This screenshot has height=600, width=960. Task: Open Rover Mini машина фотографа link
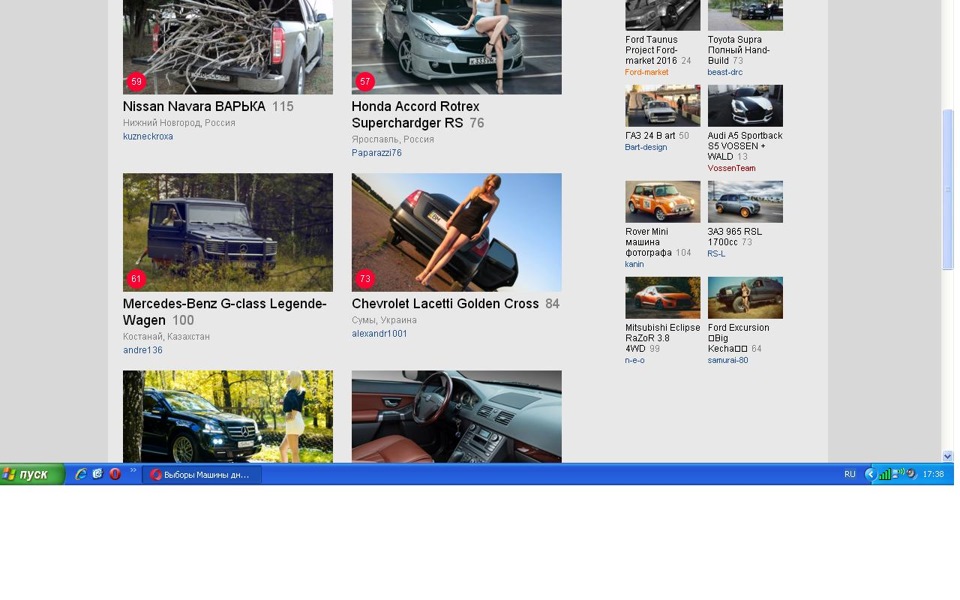tap(649, 242)
